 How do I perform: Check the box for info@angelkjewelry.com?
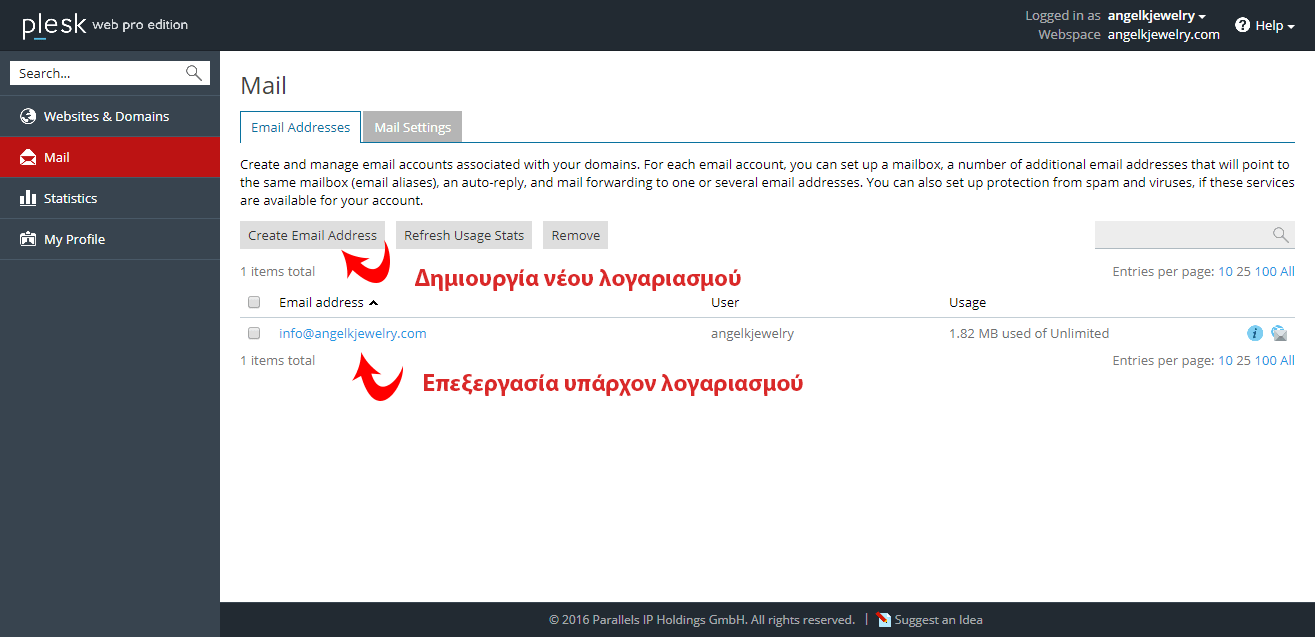point(254,333)
